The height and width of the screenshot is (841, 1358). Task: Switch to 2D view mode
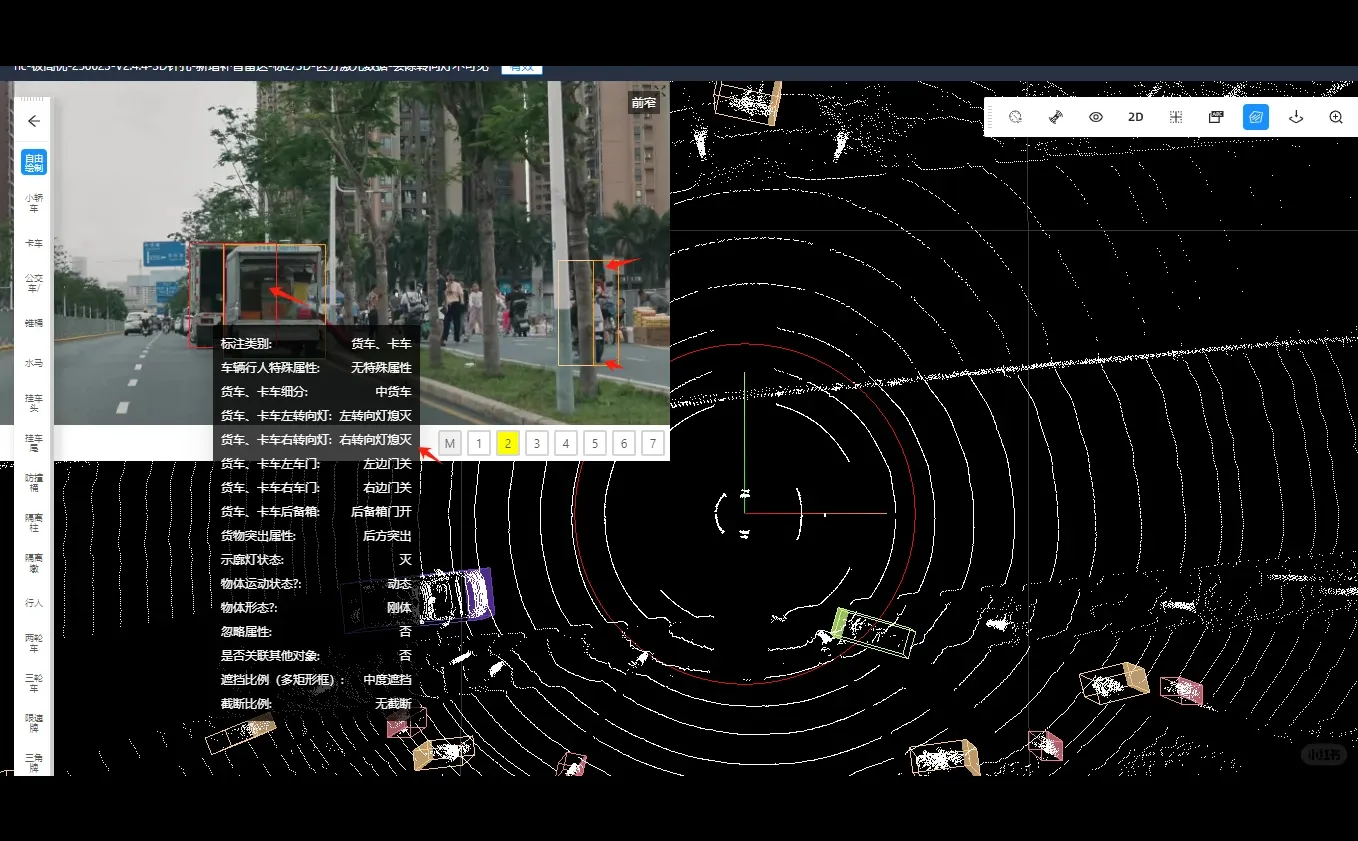[1136, 117]
